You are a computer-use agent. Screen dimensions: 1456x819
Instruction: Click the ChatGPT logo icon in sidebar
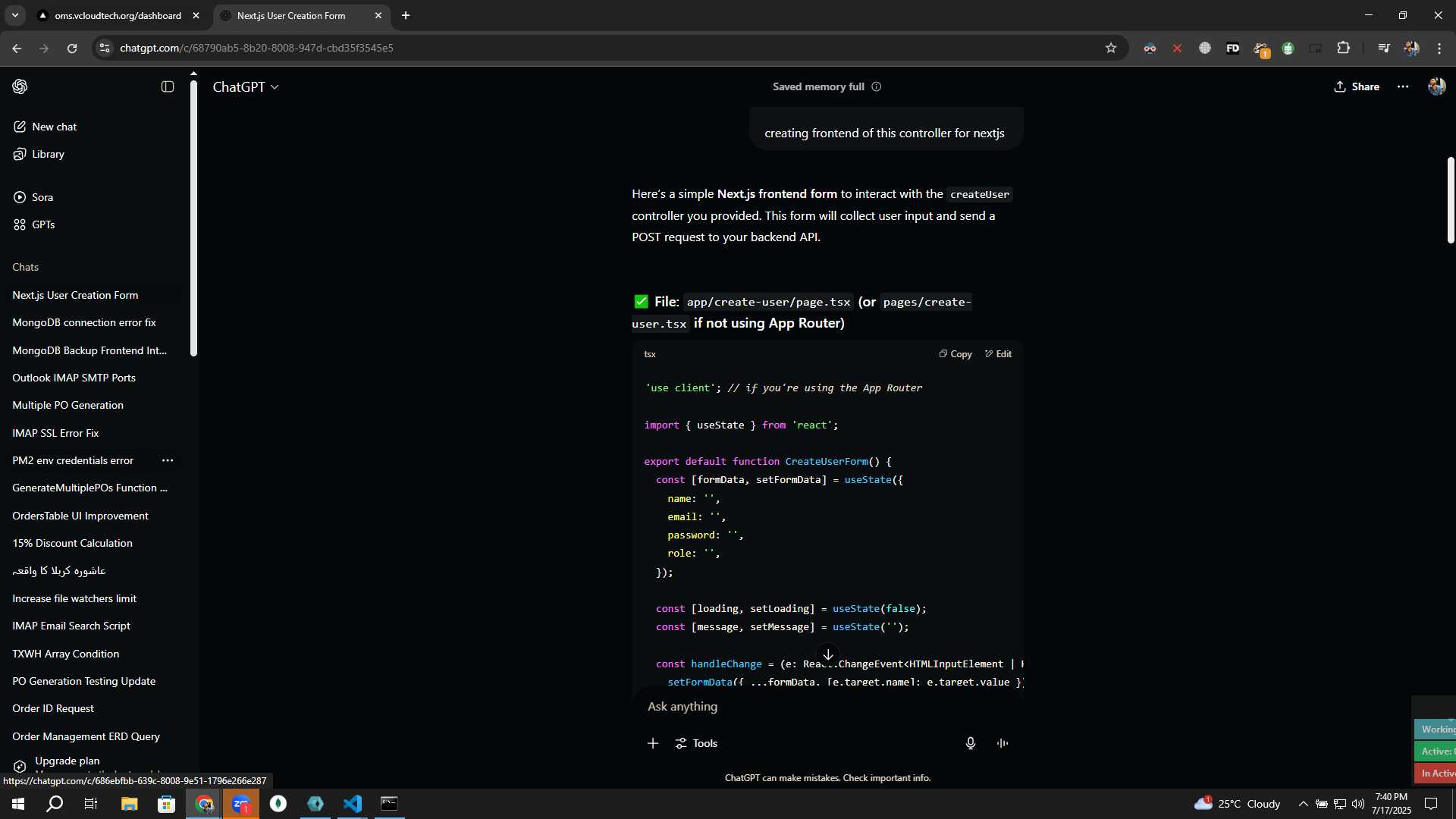[20, 86]
